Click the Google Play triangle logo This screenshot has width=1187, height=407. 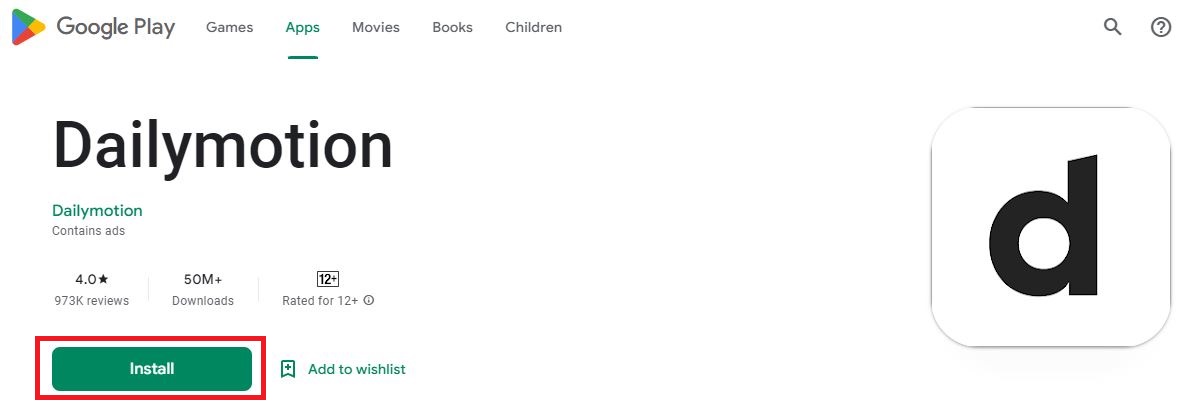(x=28, y=28)
